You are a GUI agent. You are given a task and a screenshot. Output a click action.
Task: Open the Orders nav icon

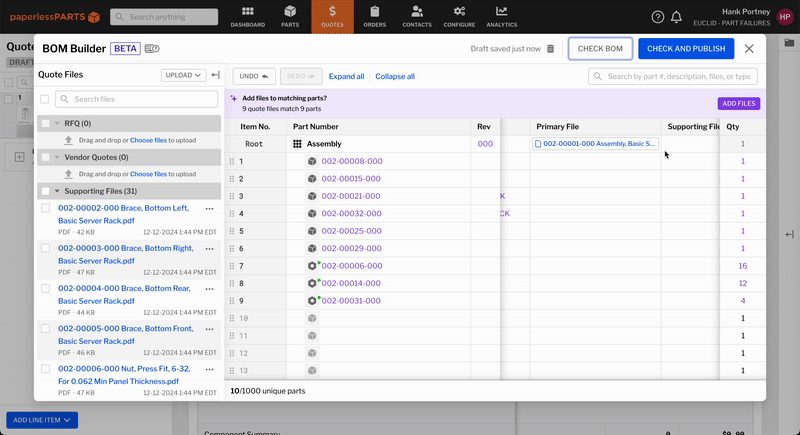374,17
